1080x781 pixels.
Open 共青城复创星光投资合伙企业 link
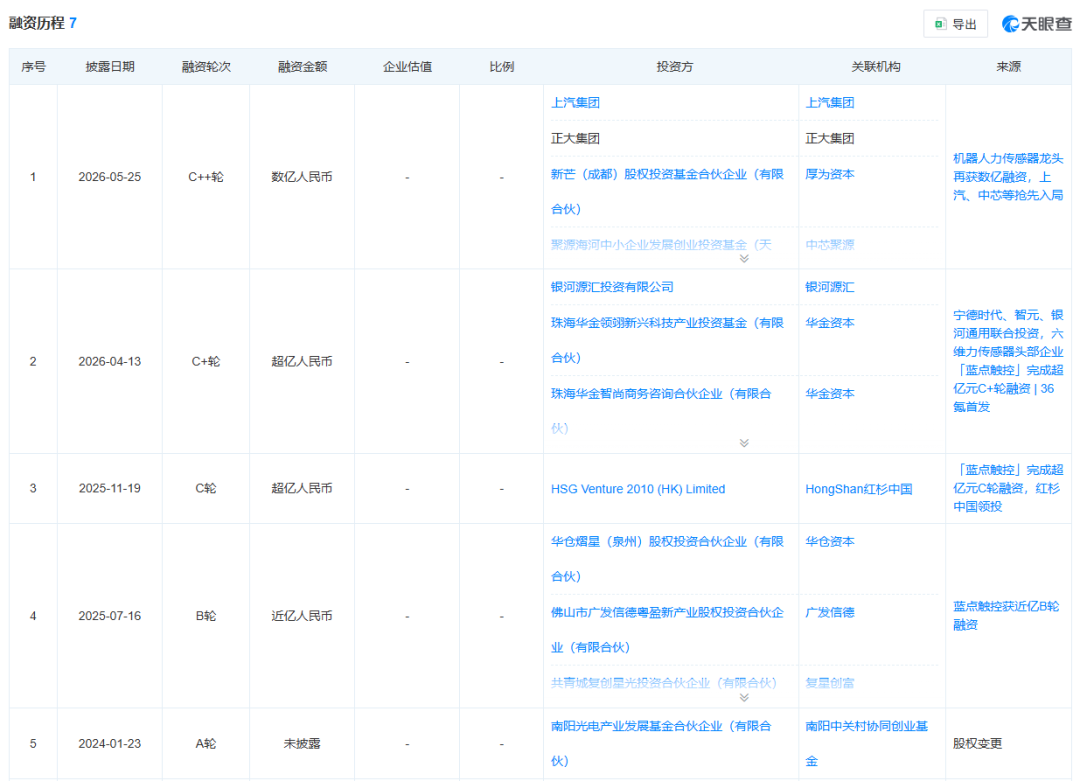pos(663,683)
